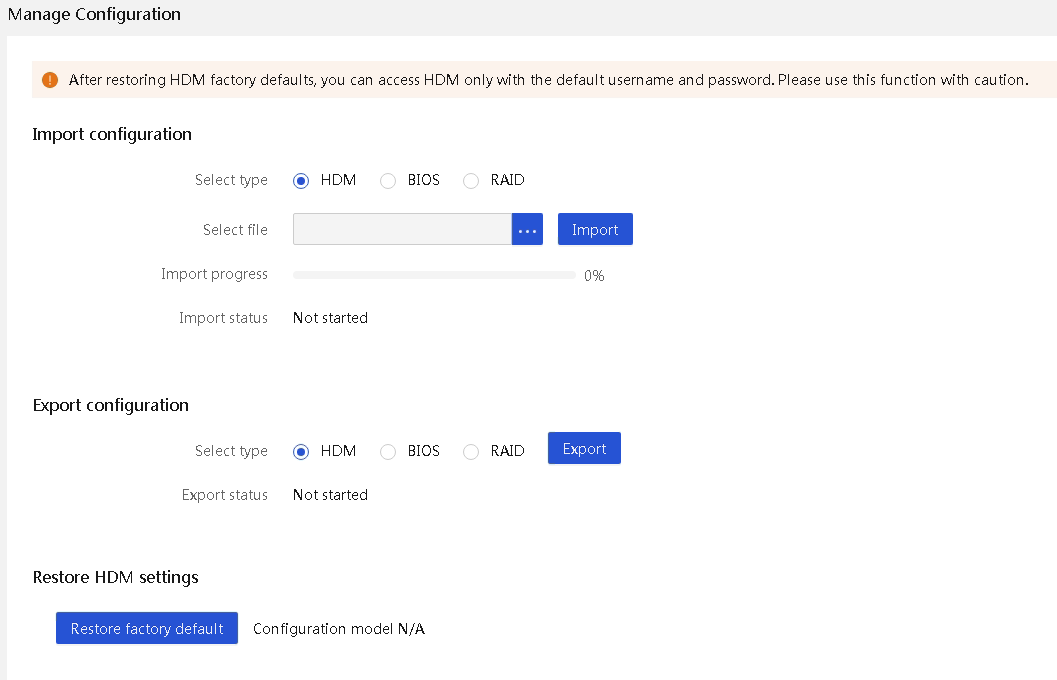Click the Import button
1057x680 pixels.
click(x=595, y=229)
